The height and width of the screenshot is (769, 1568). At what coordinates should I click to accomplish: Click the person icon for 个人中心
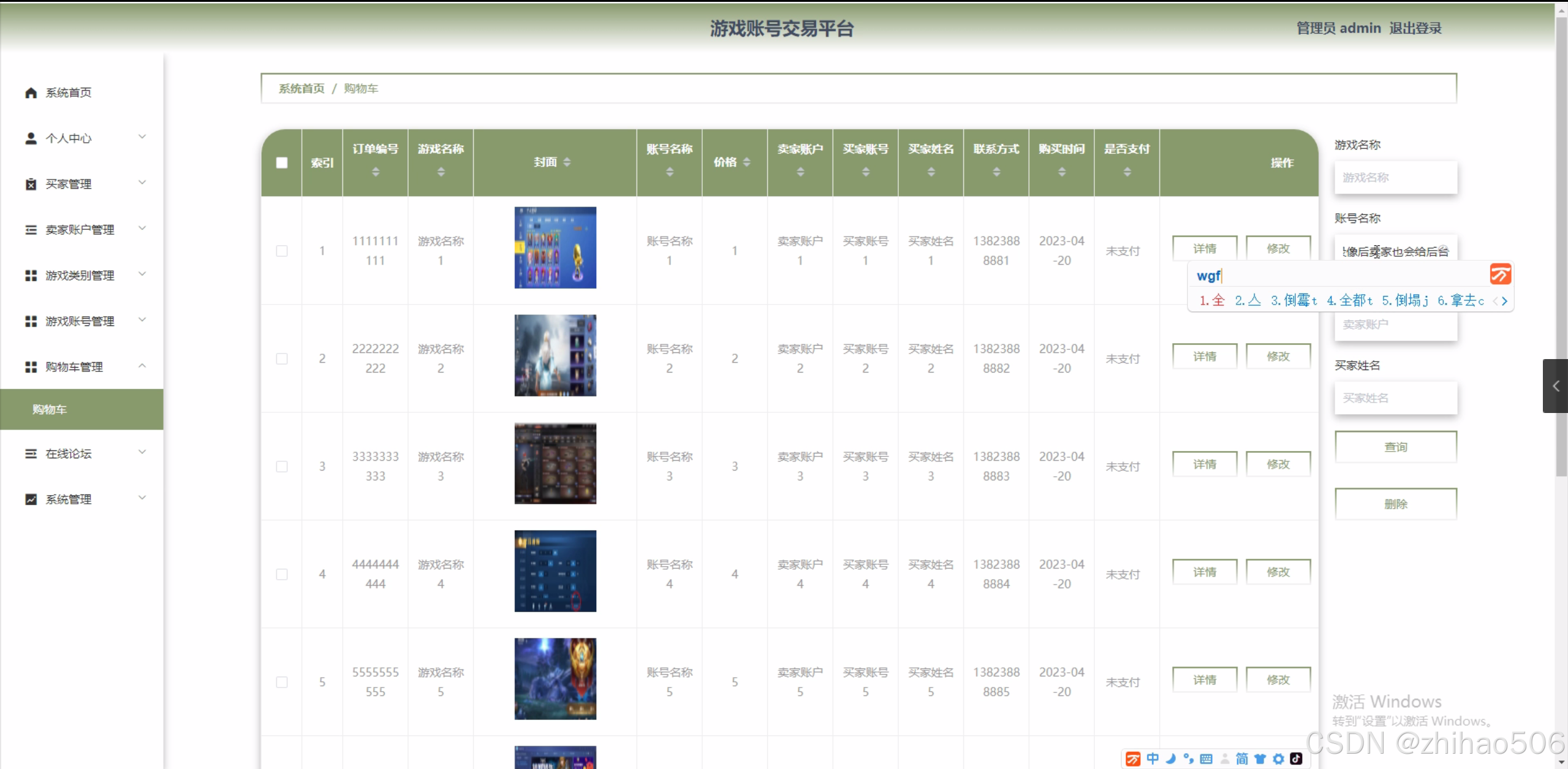pyautogui.click(x=31, y=138)
